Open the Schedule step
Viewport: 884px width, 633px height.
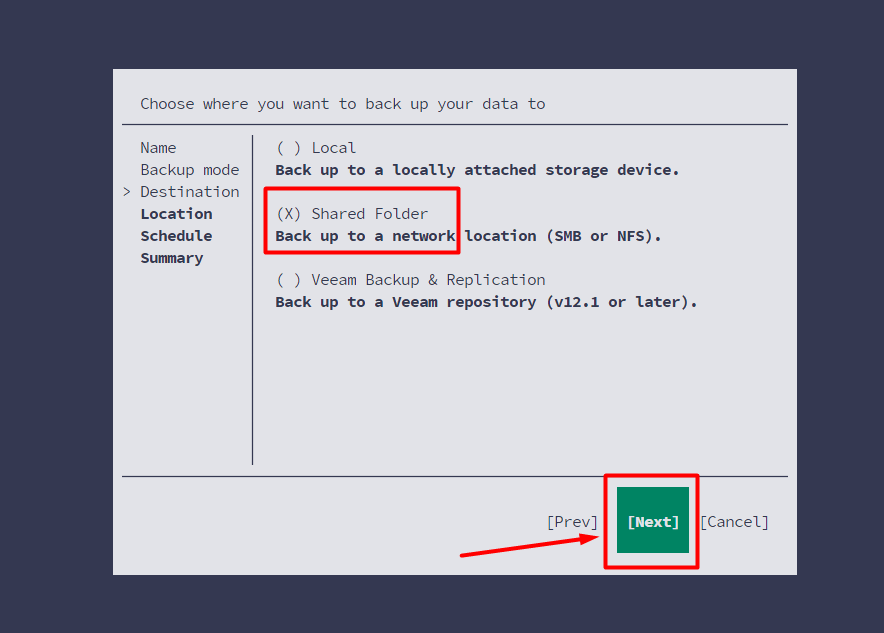tap(176, 236)
